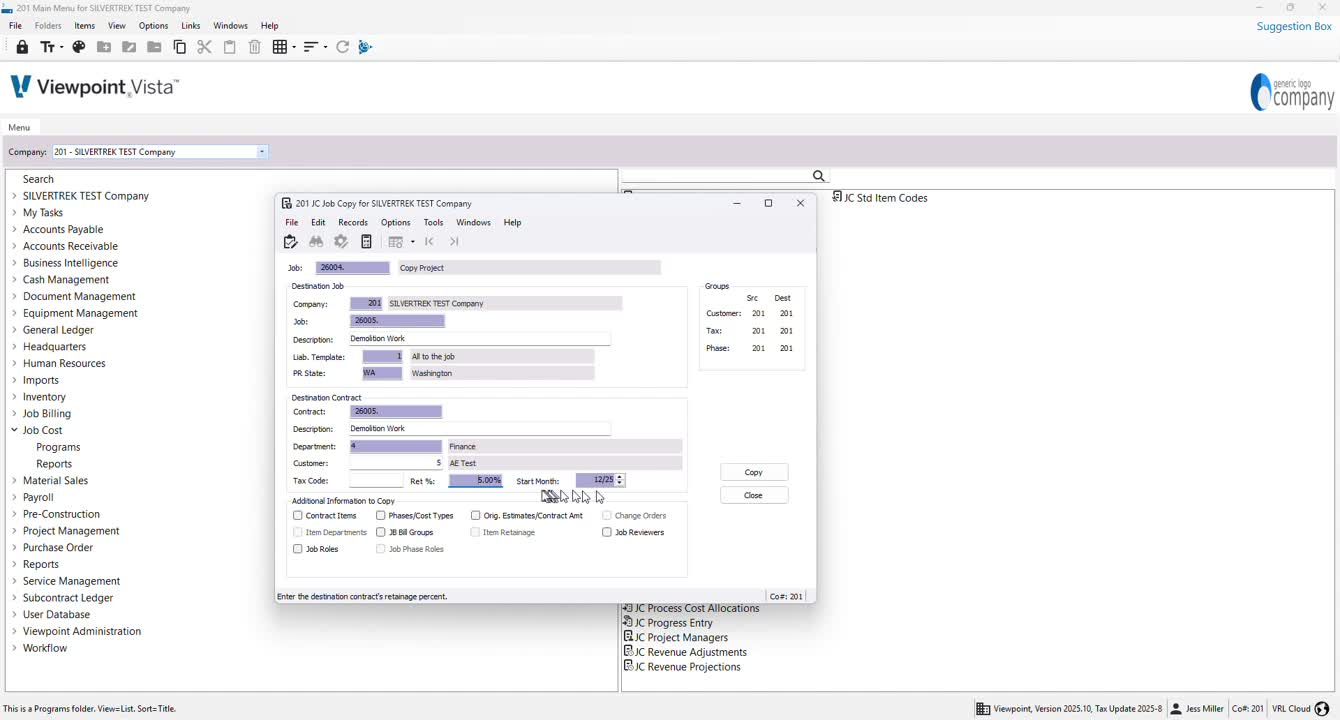Expand the Project Management tree node
Screen dimensions: 1340x720
pos(14,531)
